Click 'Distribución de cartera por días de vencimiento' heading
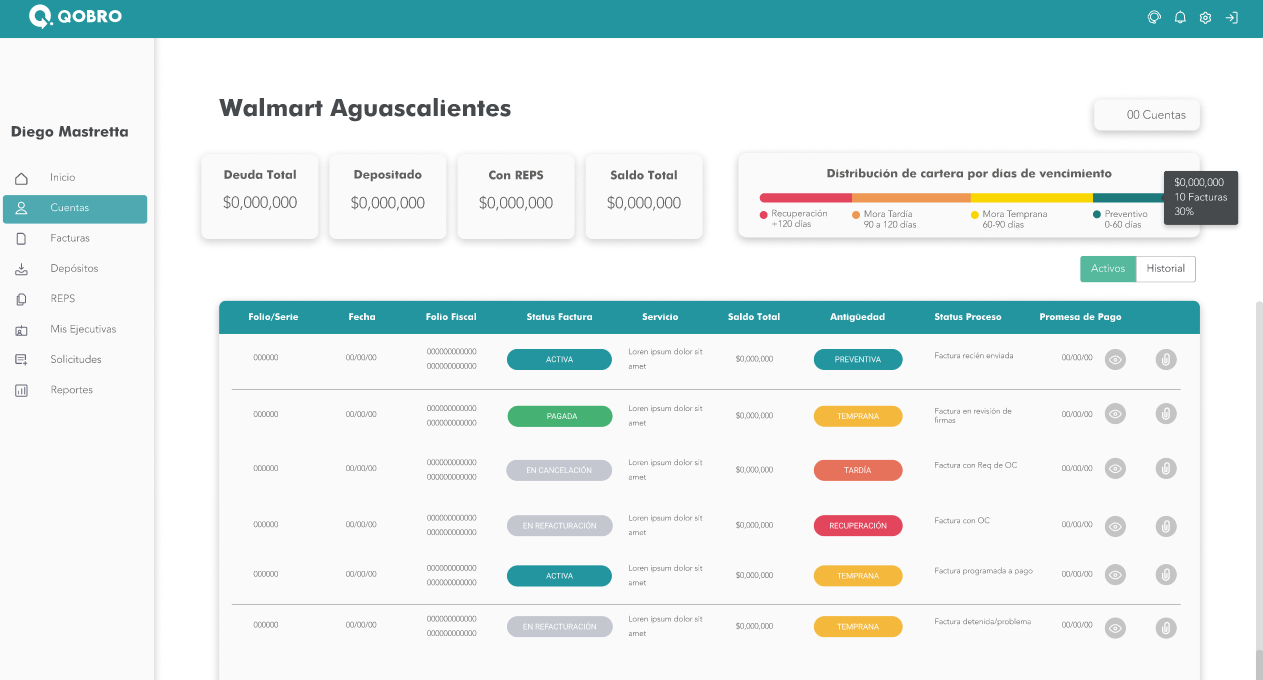This screenshot has height=680, width=1263. coord(969,173)
